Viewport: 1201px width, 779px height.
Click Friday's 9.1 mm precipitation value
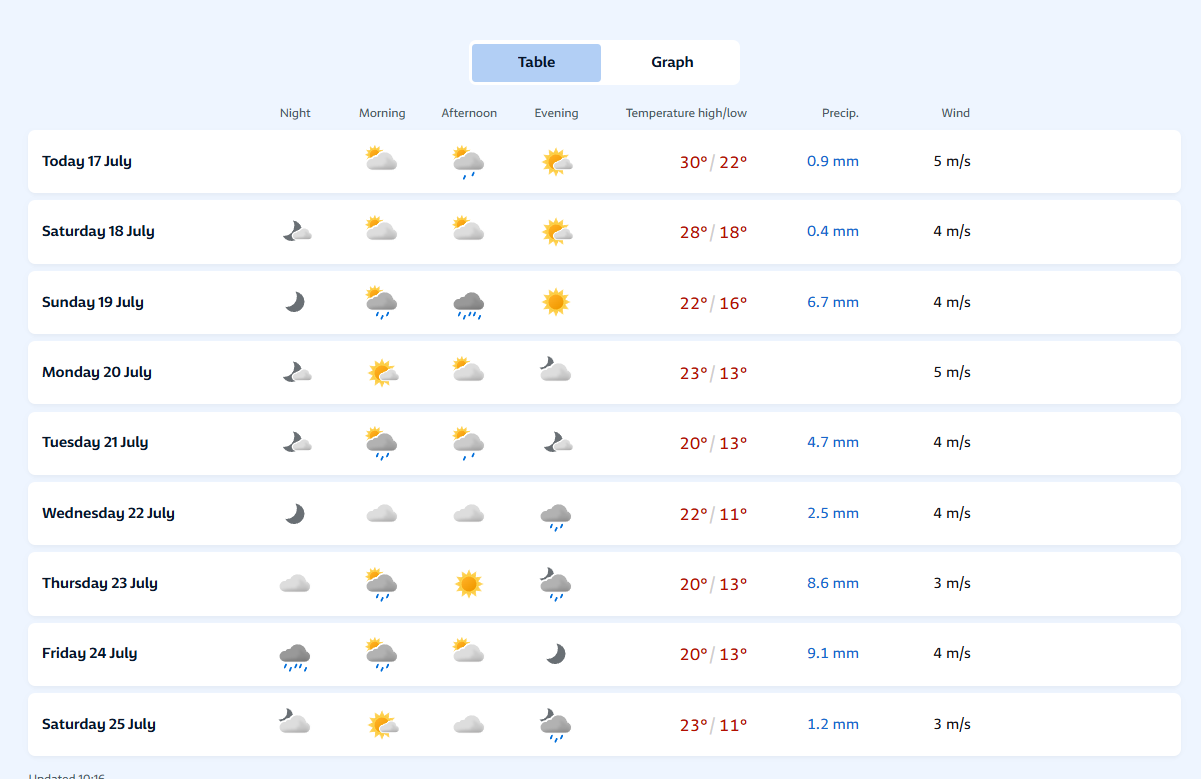pos(833,653)
